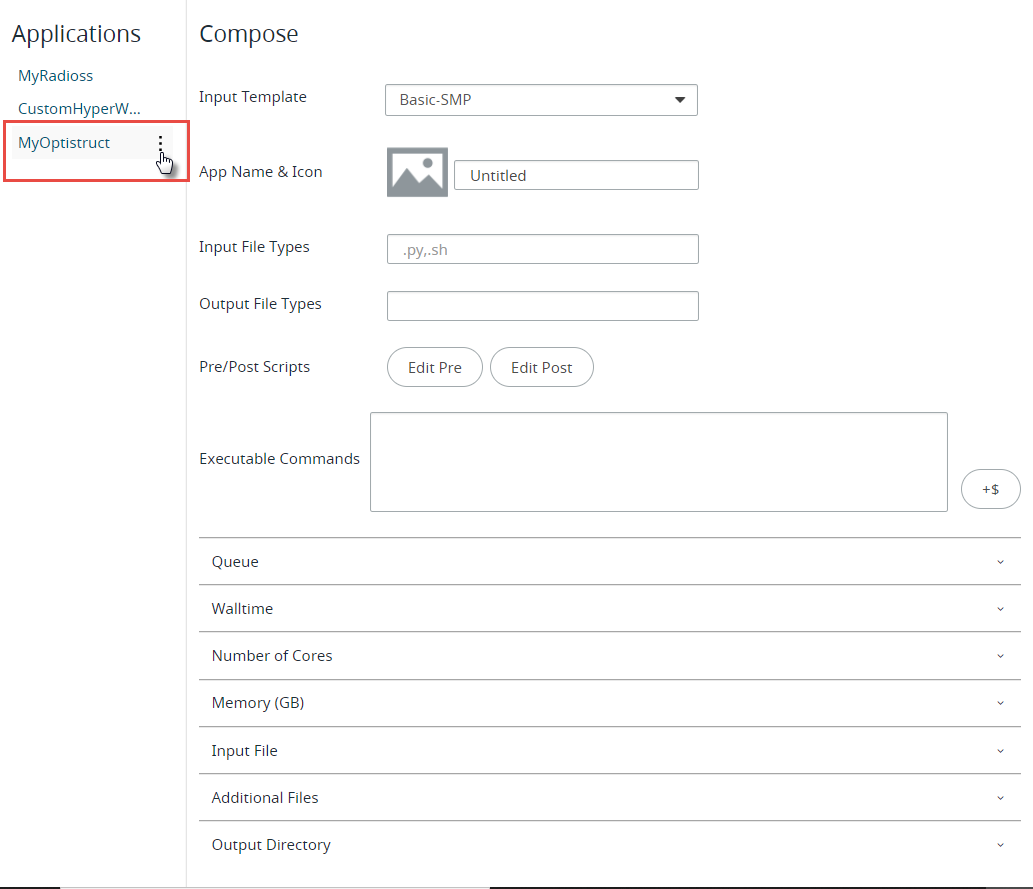Image resolution: width=1033 pixels, height=889 pixels.
Task: Select MyRadioss in the Applications list
Action: [55, 76]
